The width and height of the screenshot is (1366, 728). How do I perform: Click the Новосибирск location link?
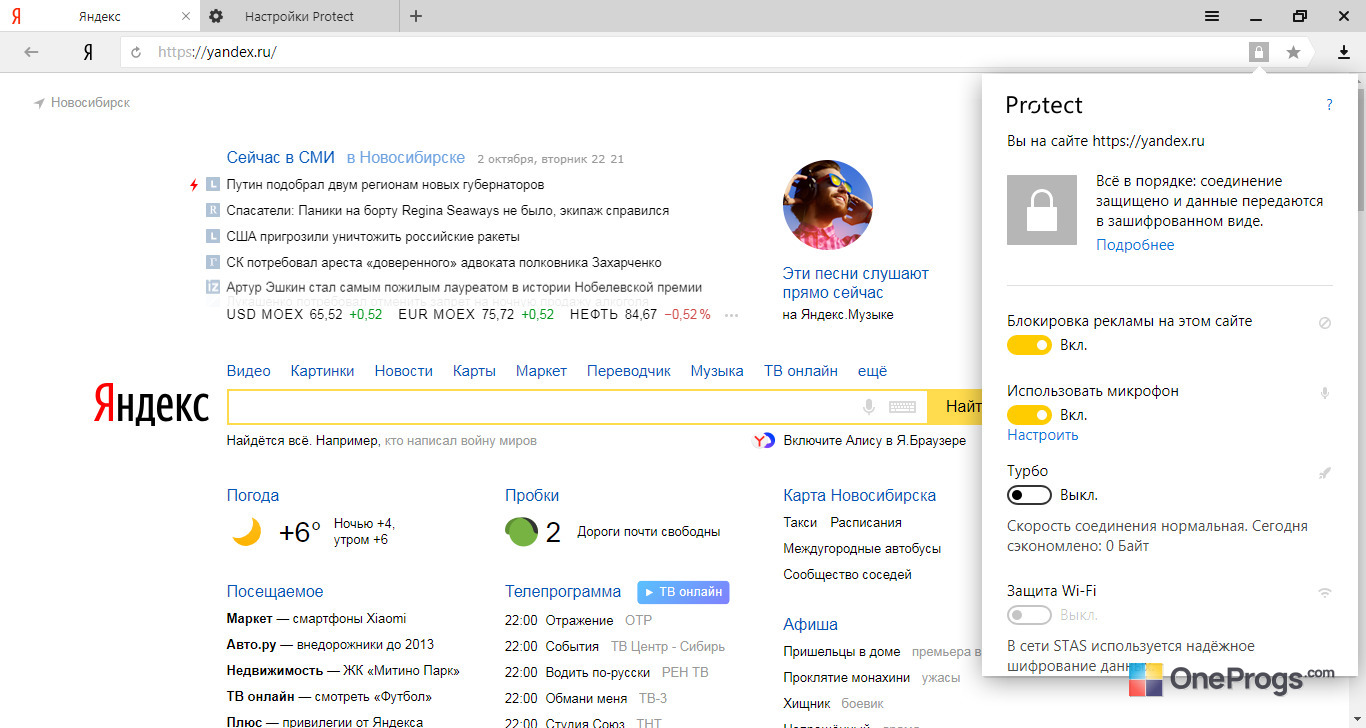click(90, 103)
